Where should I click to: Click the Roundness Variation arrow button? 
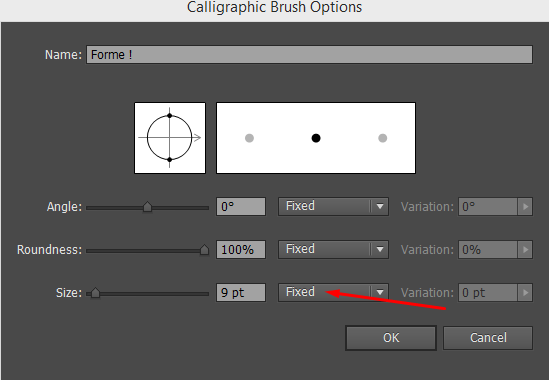click(525, 250)
